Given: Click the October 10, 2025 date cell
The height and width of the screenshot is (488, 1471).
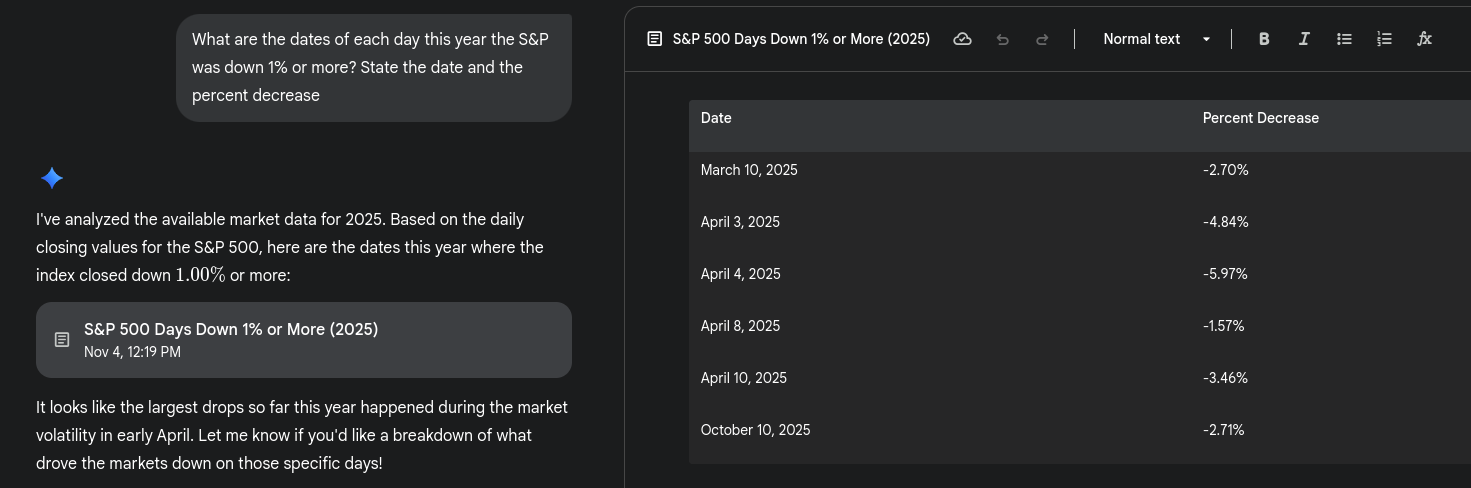Looking at the screenshot, I should coord(755,430).
